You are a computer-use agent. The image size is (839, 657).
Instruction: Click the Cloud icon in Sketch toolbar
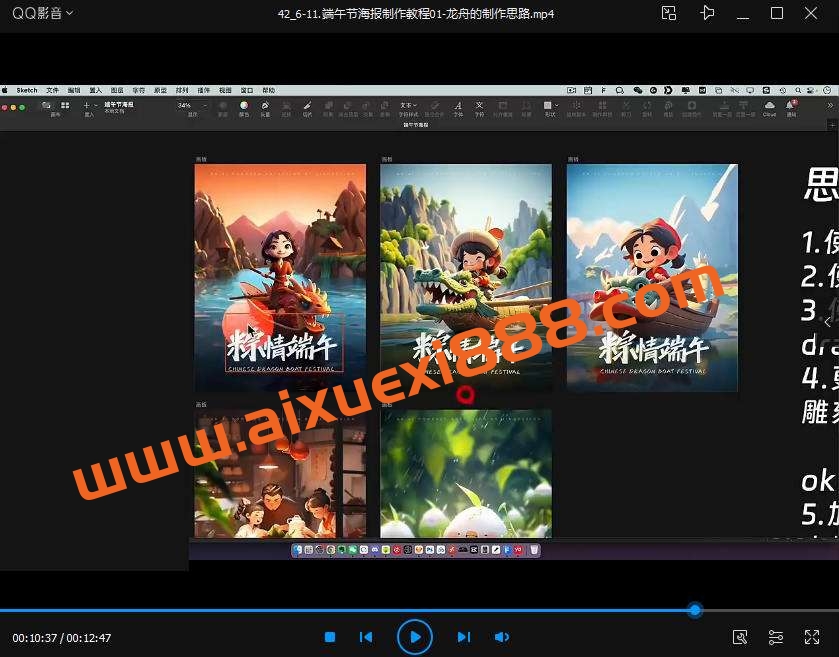(769, 106)
